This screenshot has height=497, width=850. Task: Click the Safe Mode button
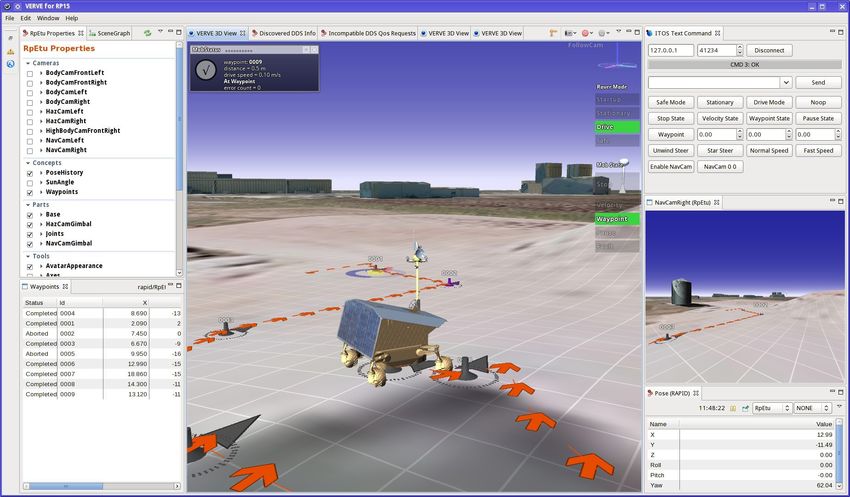tap(671, 102)
